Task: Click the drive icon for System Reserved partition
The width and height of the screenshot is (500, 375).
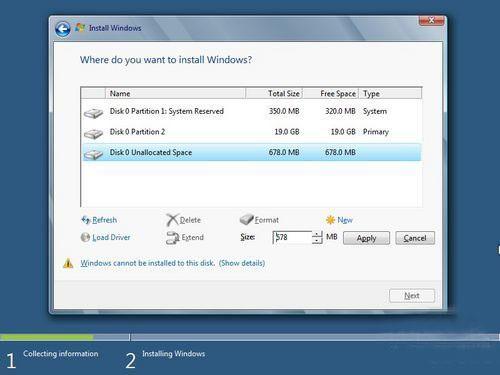Action: coord(93,113)
